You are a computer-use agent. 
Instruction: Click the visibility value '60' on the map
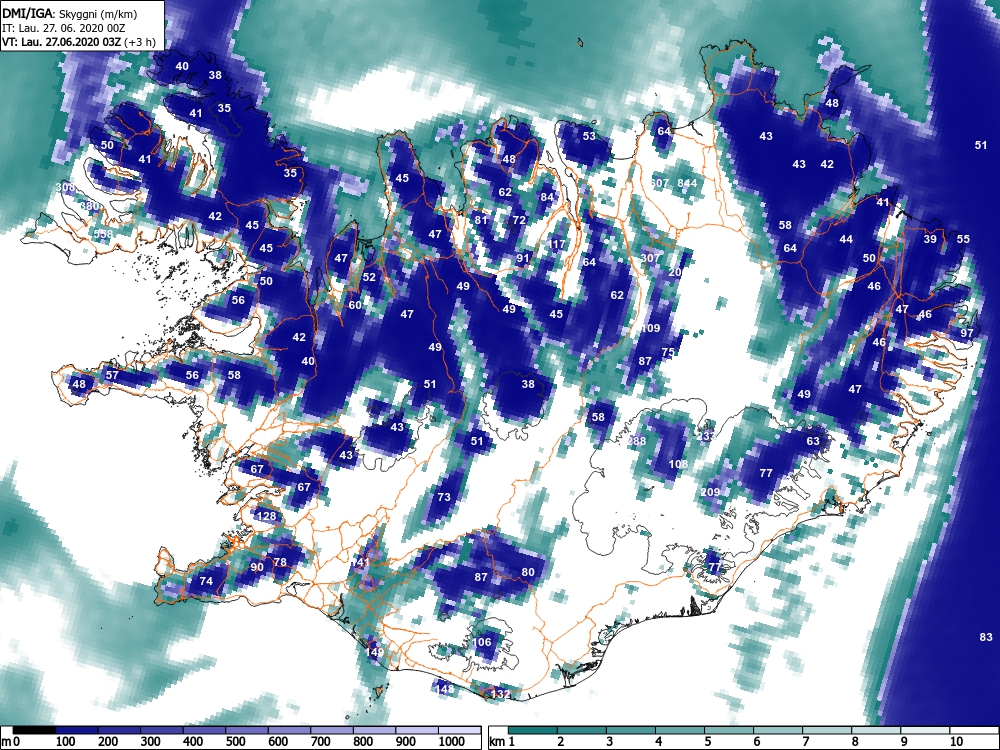355,305
